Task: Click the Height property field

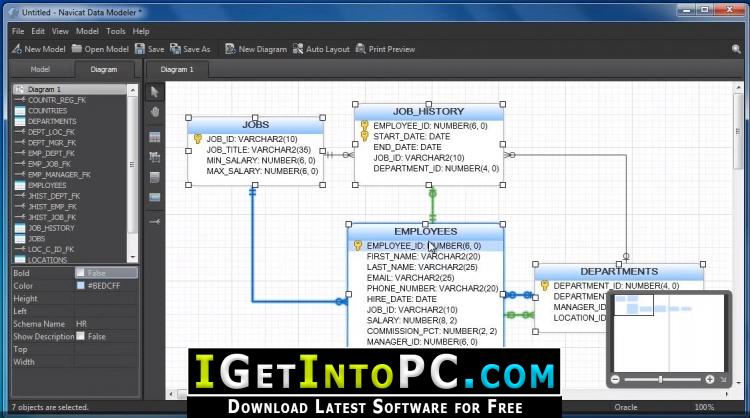Action: [106, 298]
